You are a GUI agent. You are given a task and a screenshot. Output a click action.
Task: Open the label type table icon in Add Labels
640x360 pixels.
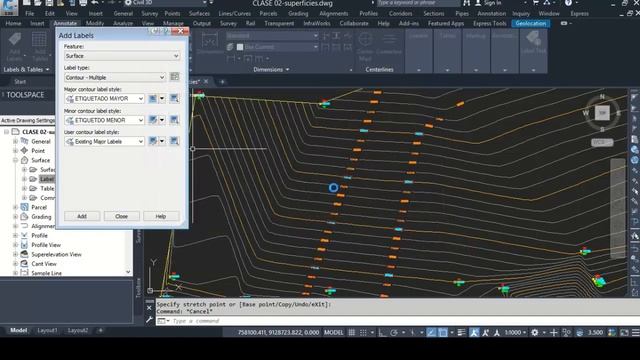[x=174, y=77]
